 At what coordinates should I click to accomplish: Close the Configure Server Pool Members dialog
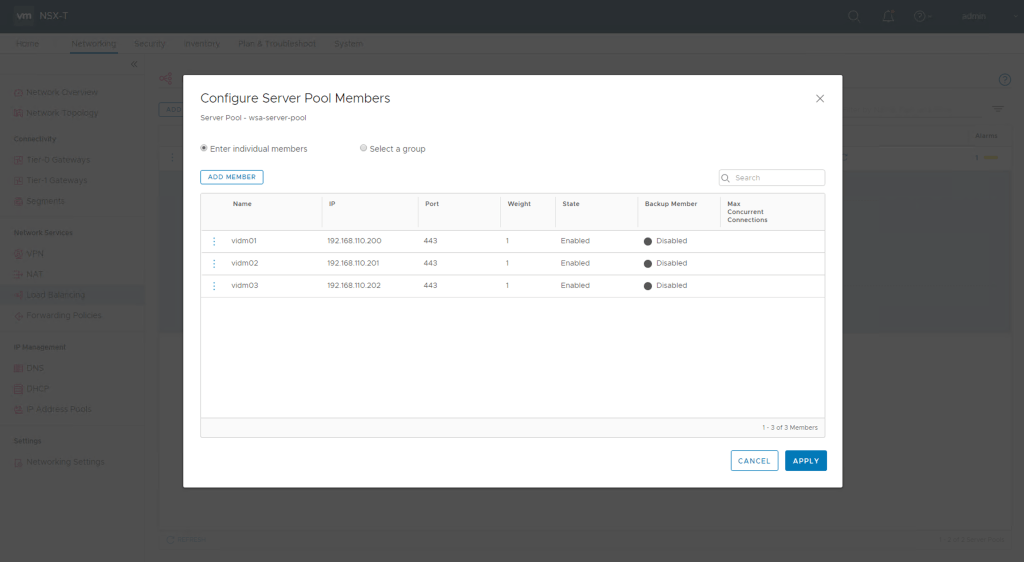point(820,98)
